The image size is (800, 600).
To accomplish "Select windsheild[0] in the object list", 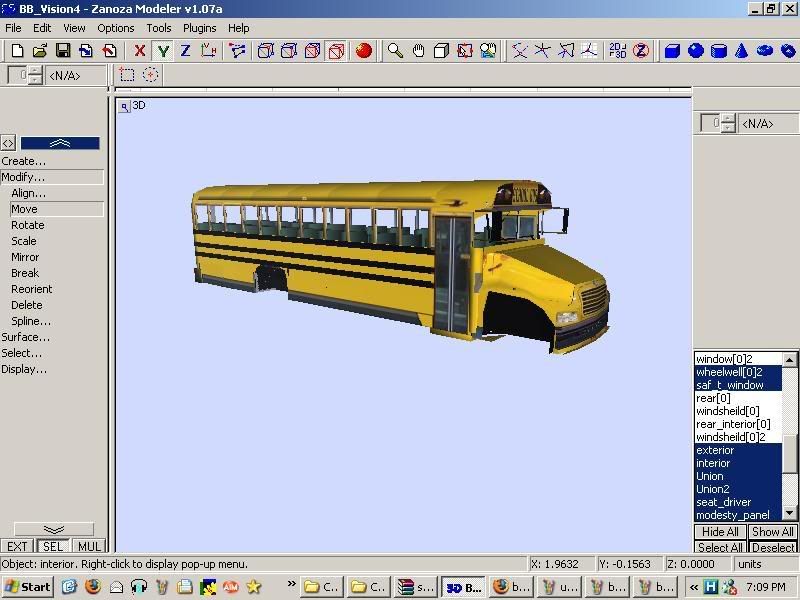I will [x=727, y=411].
